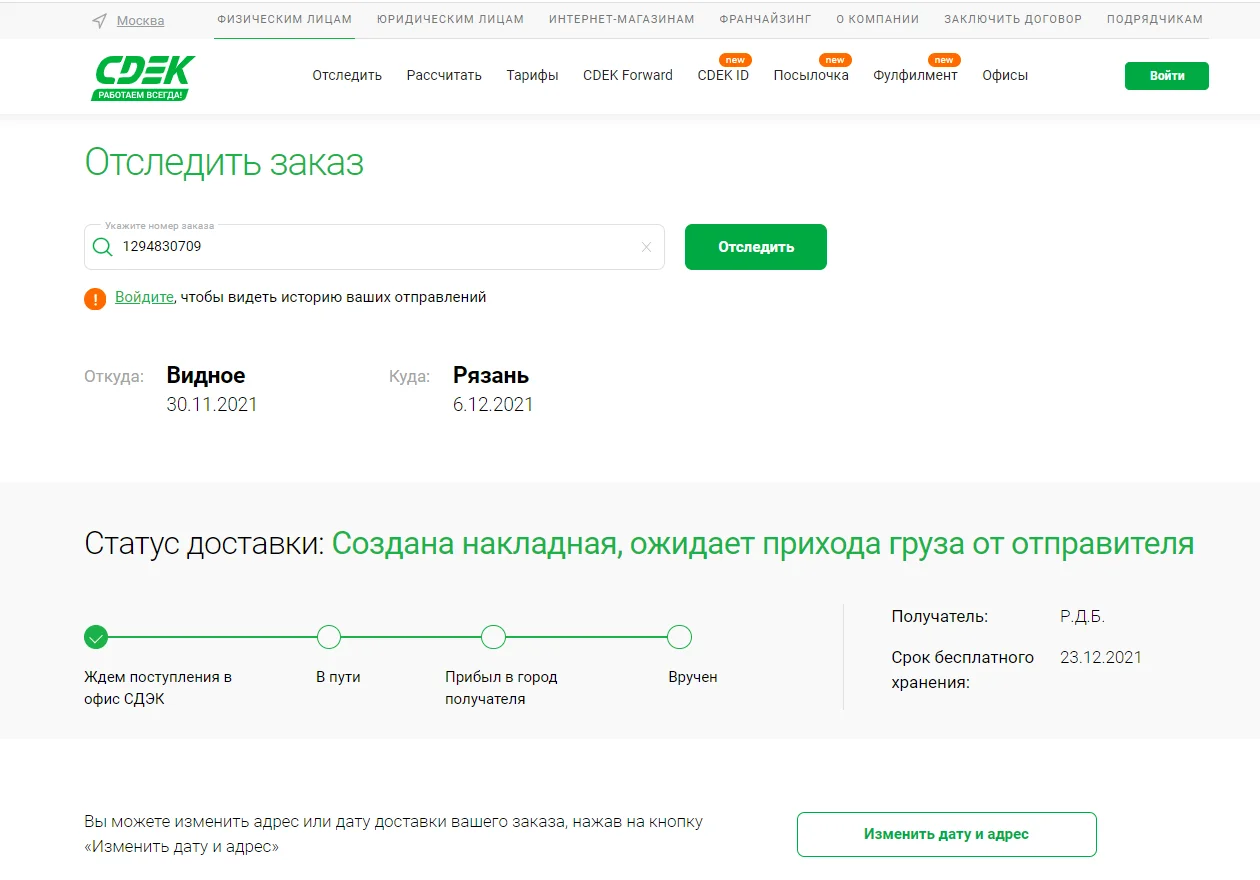
Task: Click the 'new' badge above CDEK ID
Action: 735,60
